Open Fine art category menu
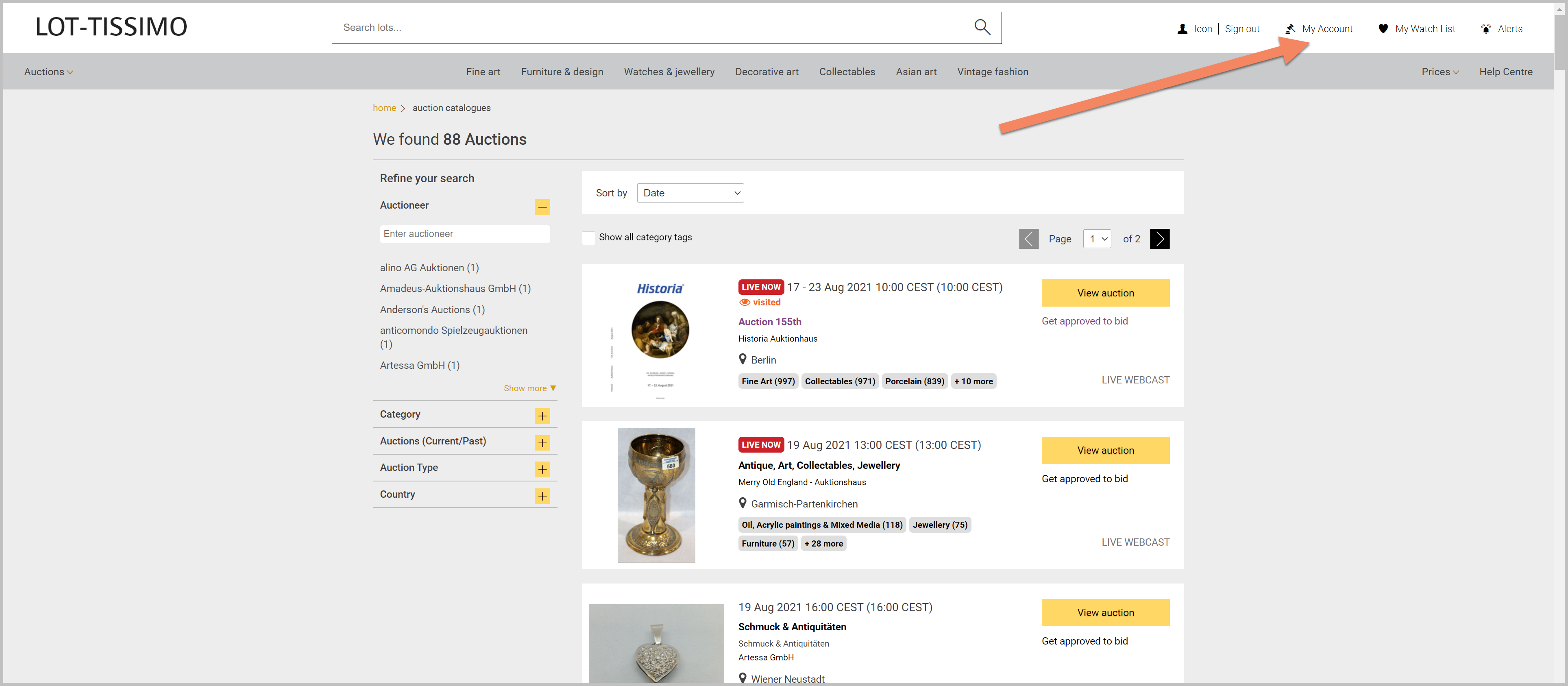1568x686 pixels. pos(483,72)
